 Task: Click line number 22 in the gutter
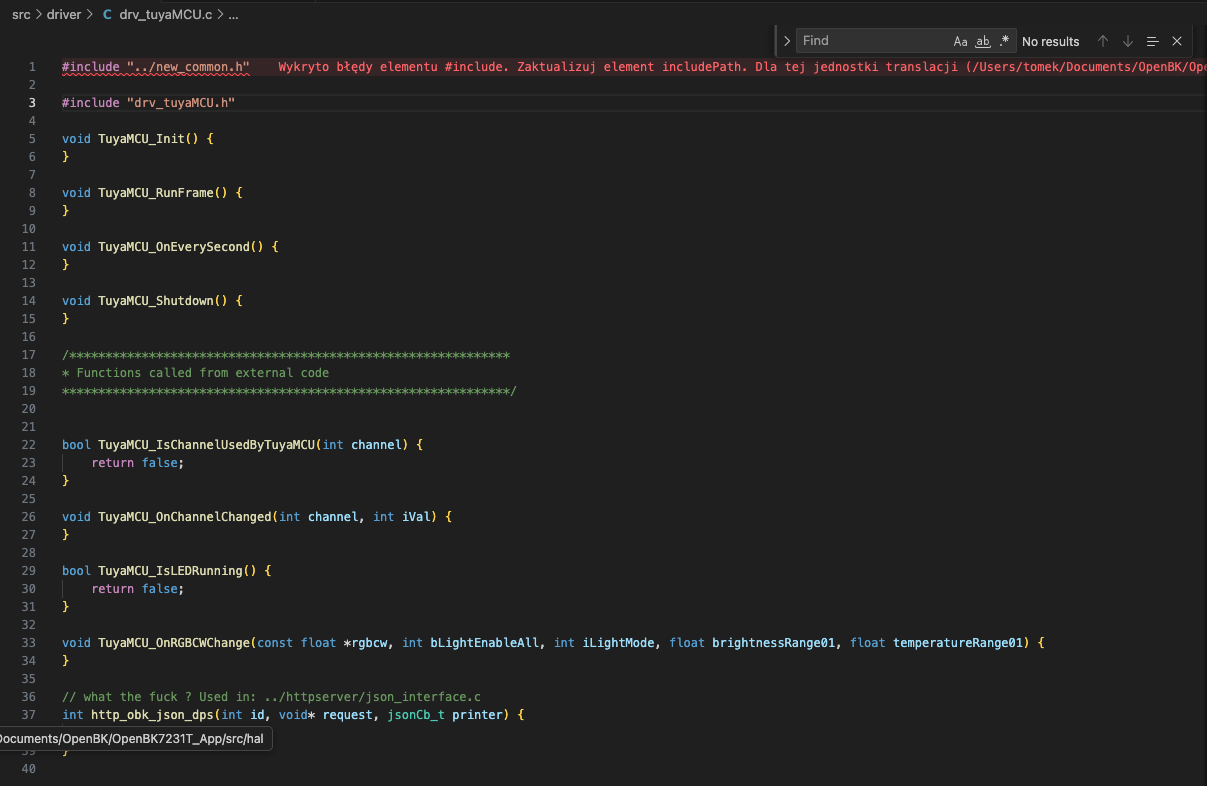coord(28,445)
